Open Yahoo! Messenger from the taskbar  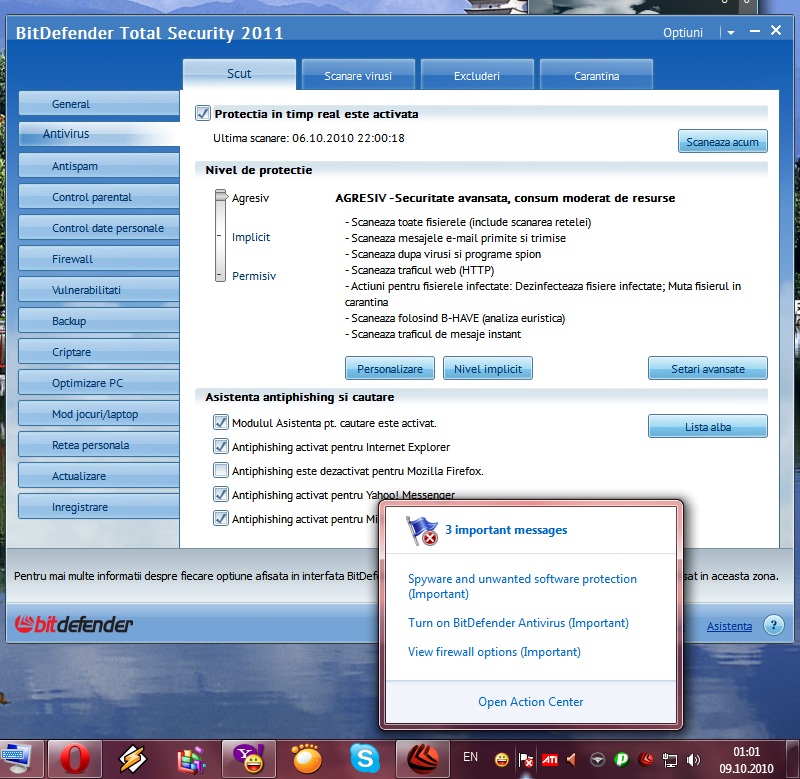pyautogui.click(x=249, y=760)
